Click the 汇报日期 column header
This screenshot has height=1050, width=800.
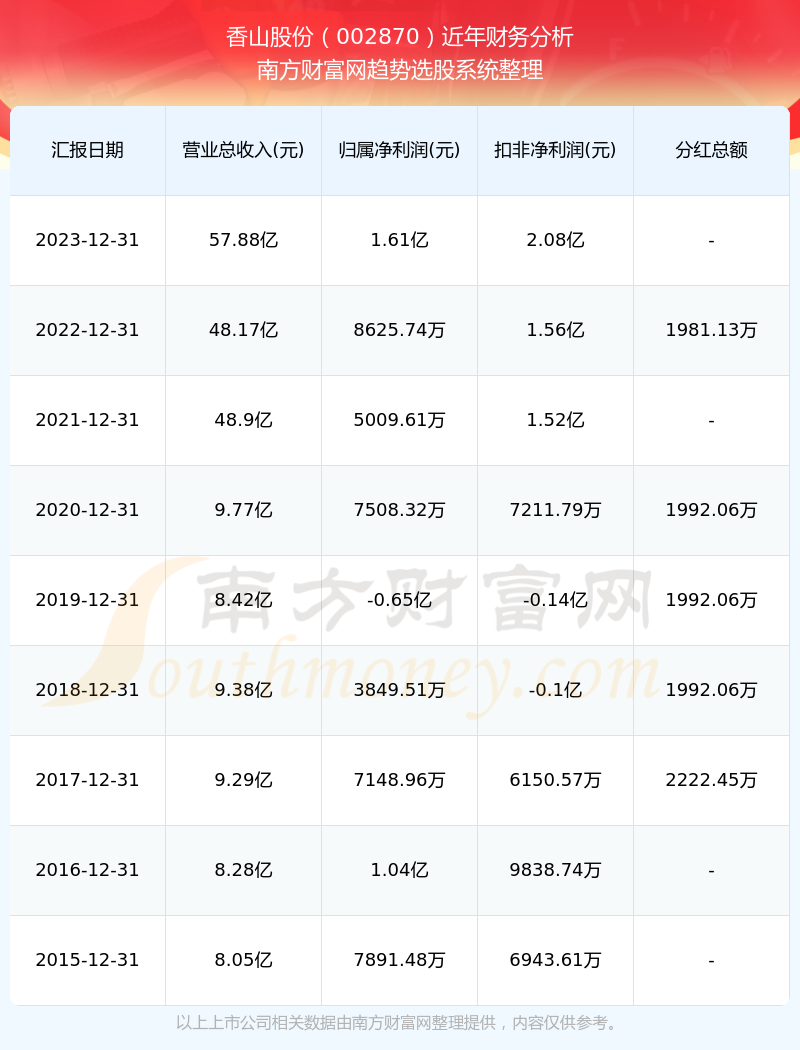click(x=88, y=150)
